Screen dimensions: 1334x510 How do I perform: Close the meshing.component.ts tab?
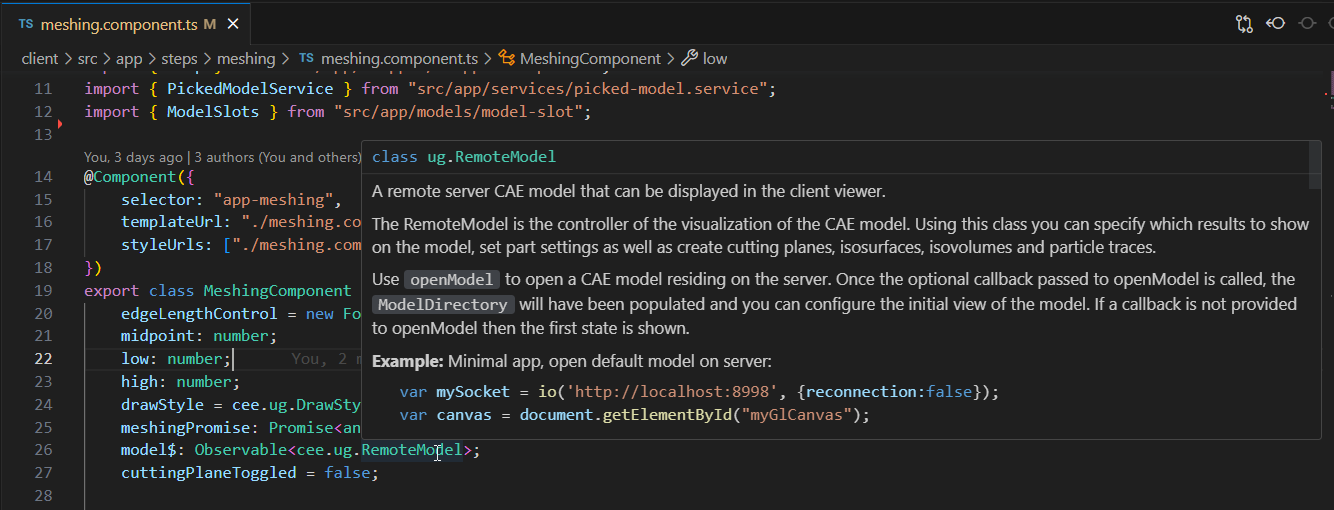[x=234, y=23]
